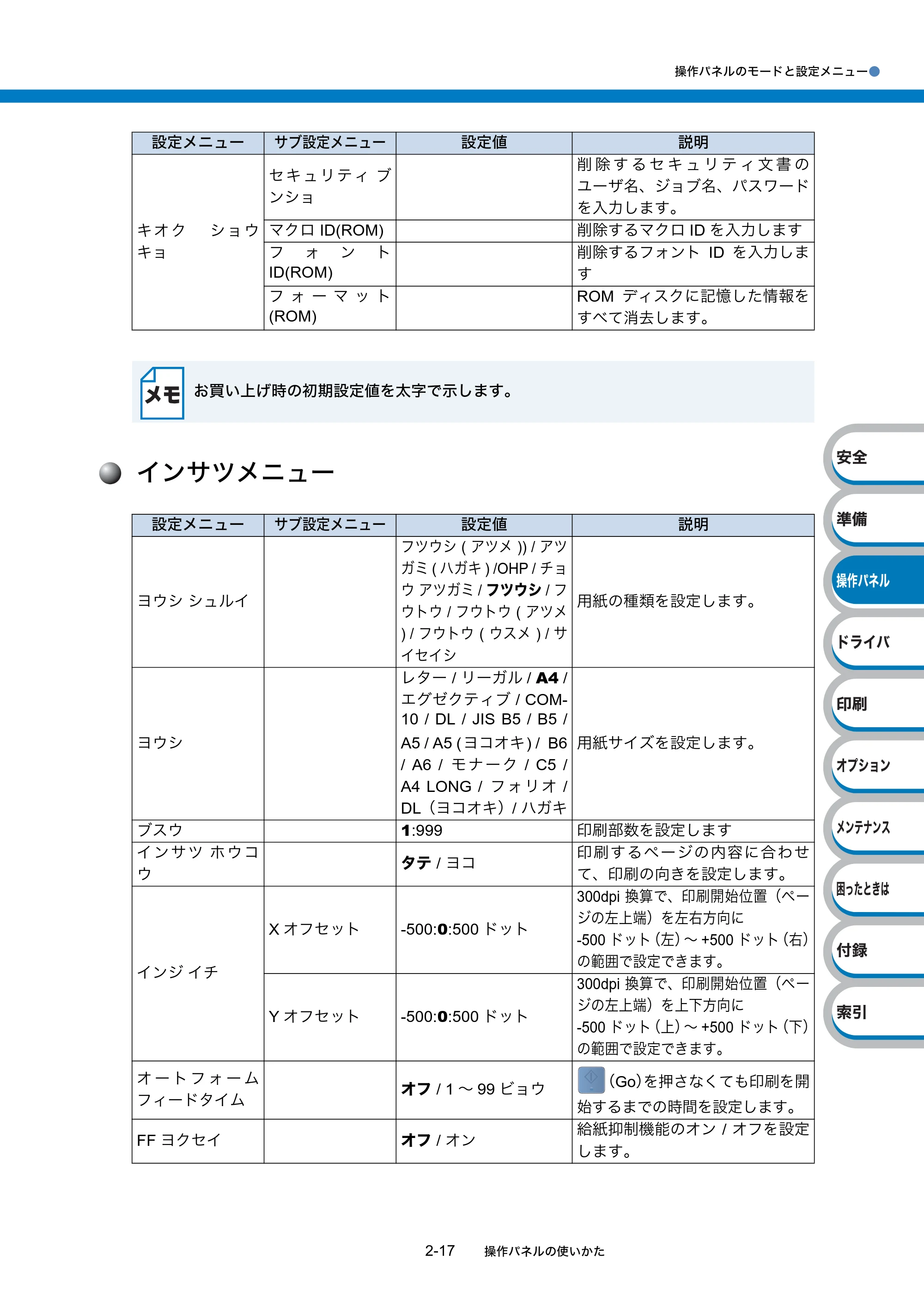Click the blue dot in page header
The height and width of the screenshot is (1308, 924).
click(x=875, y=72)
